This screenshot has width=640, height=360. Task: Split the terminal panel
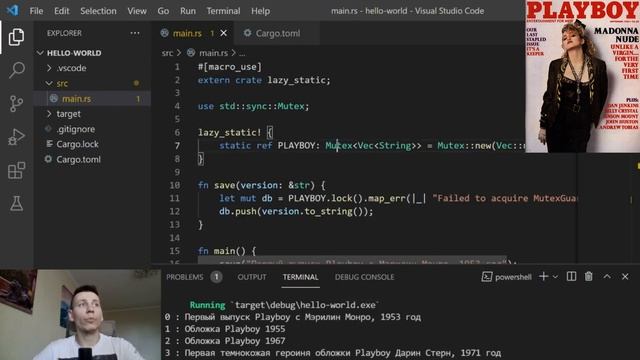[x=571, y=277]
